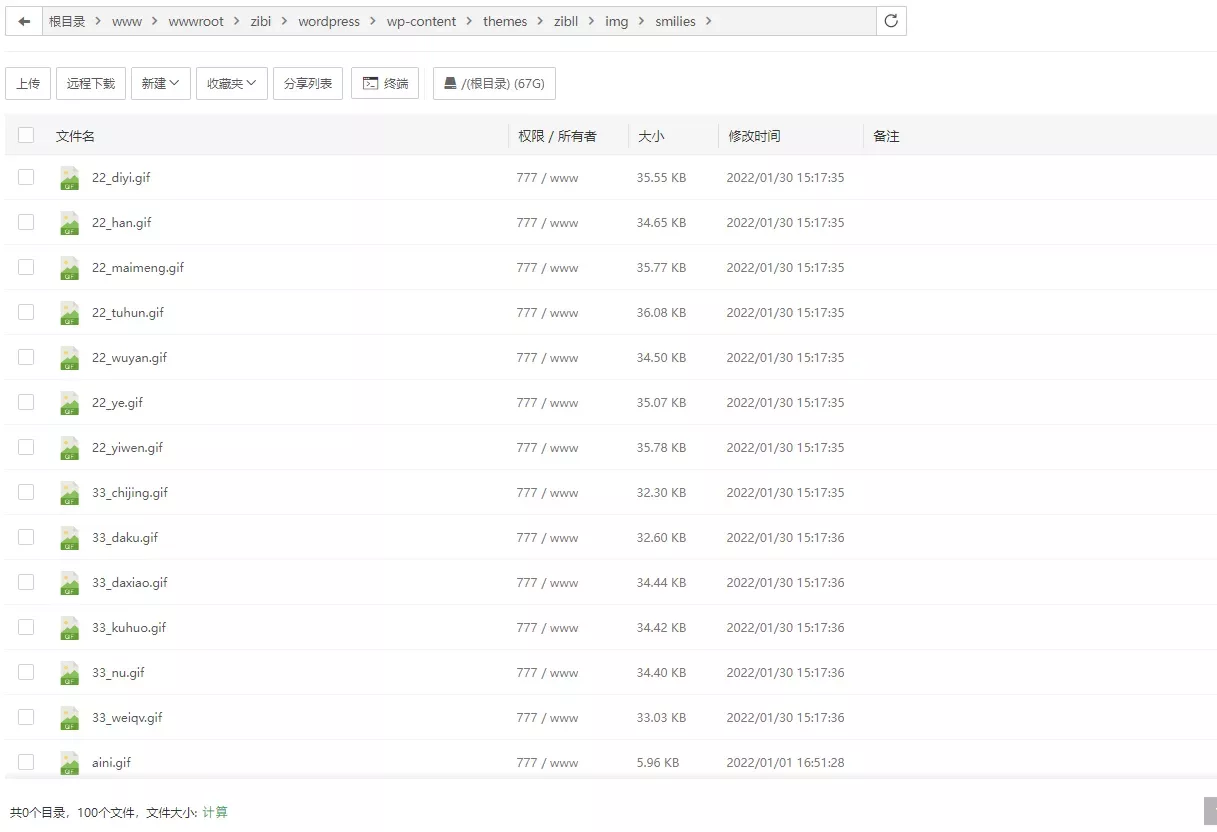Click the file name 33_weiqv.gif
Screen dimensions: 1217x832
click(x=127, y=718)
